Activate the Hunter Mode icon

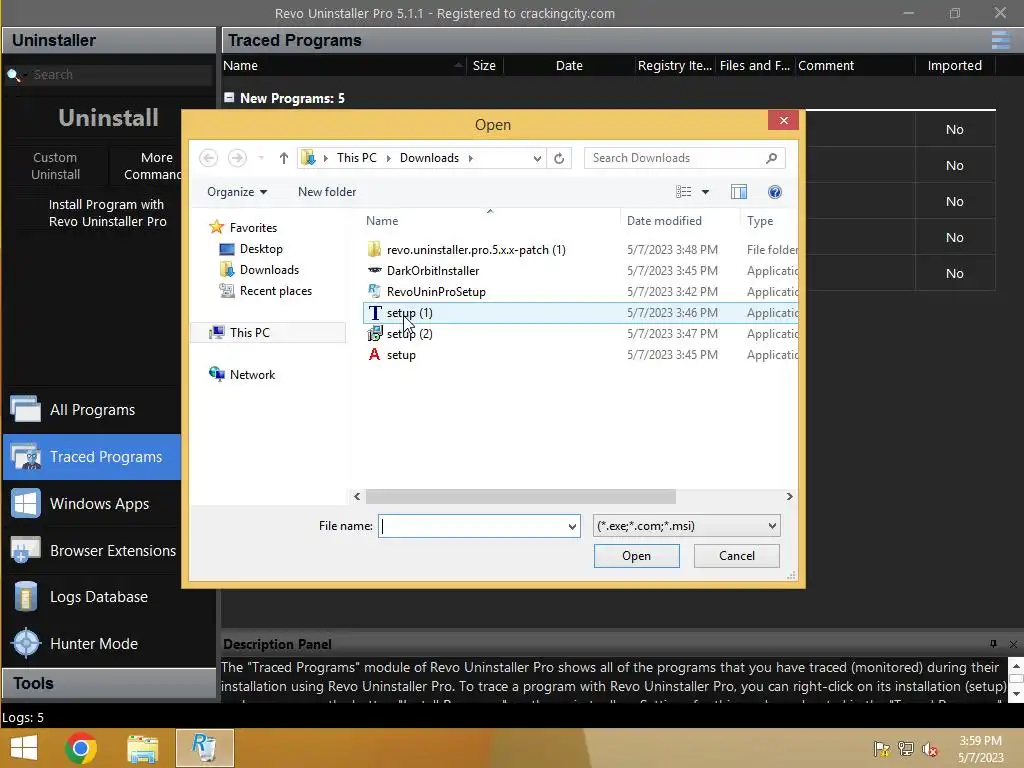pyautogui.click(x=26, y=643)
